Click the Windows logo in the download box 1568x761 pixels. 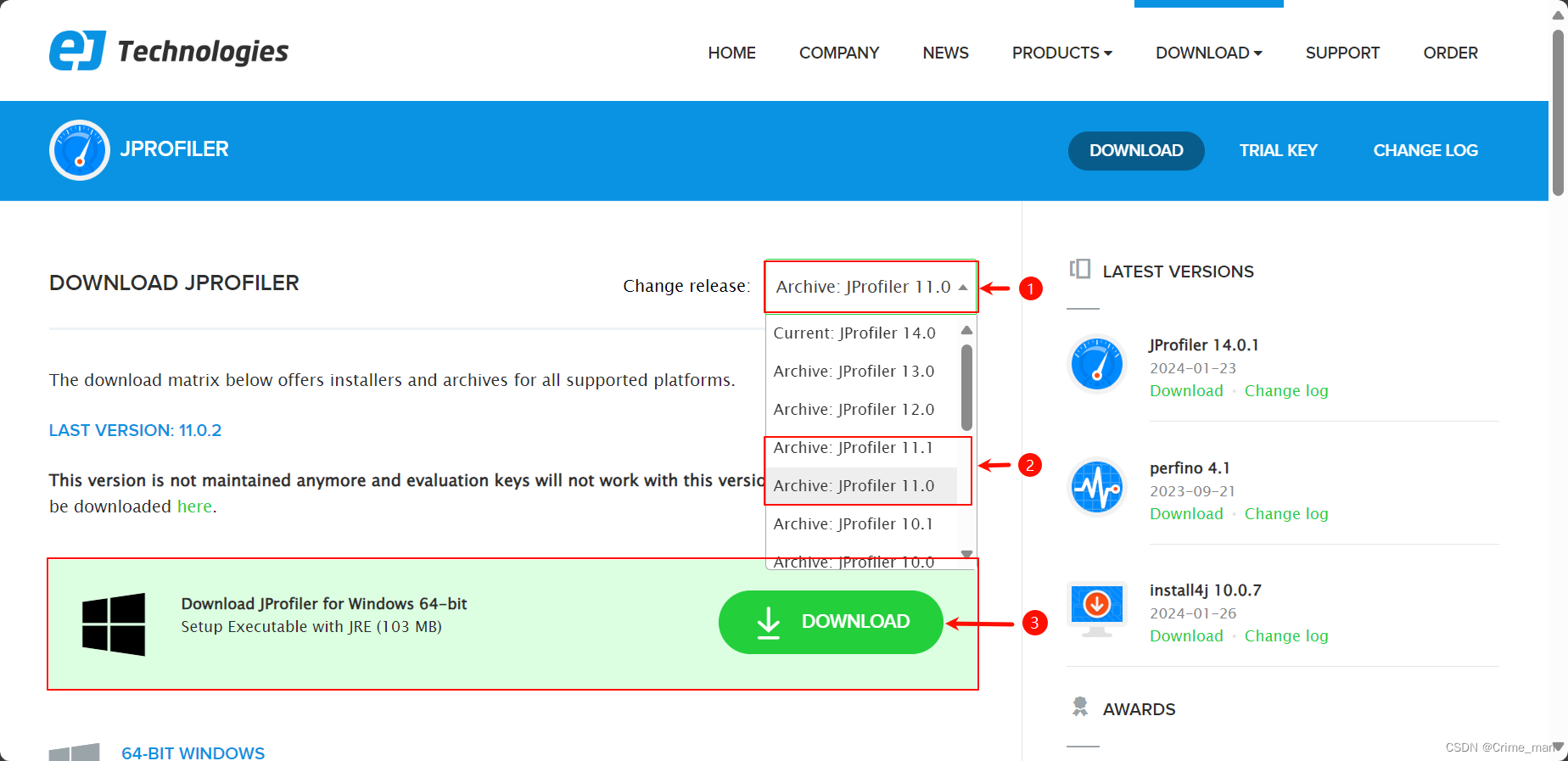point(114,624)
